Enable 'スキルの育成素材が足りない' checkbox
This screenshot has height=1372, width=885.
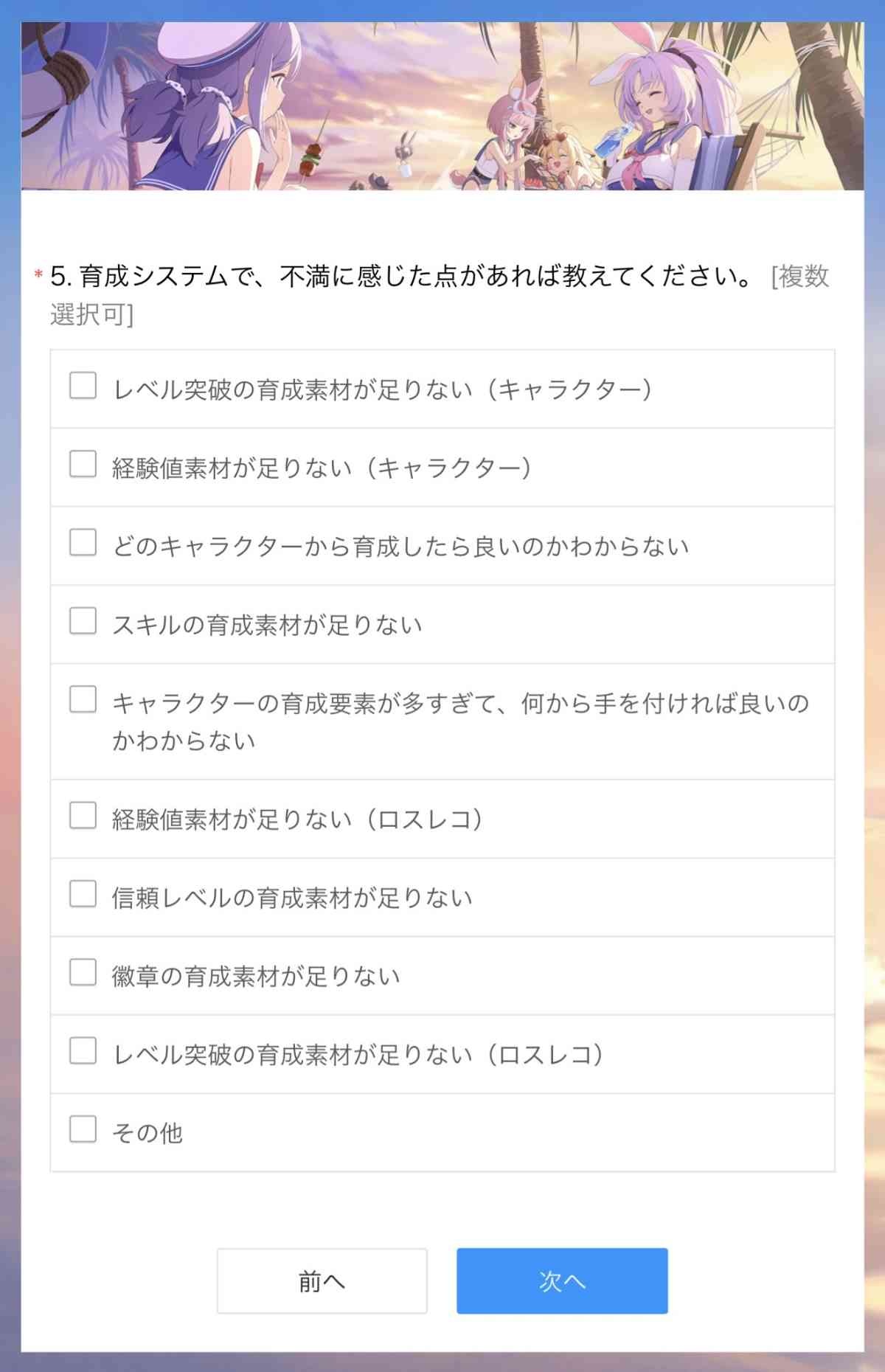(x=83, y=621)
